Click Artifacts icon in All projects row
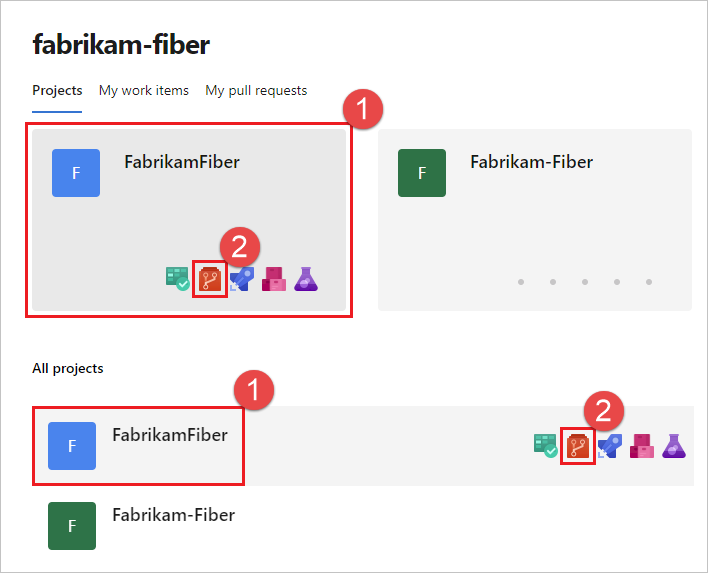This screenshot has width=708, height=573. point(641,446)
